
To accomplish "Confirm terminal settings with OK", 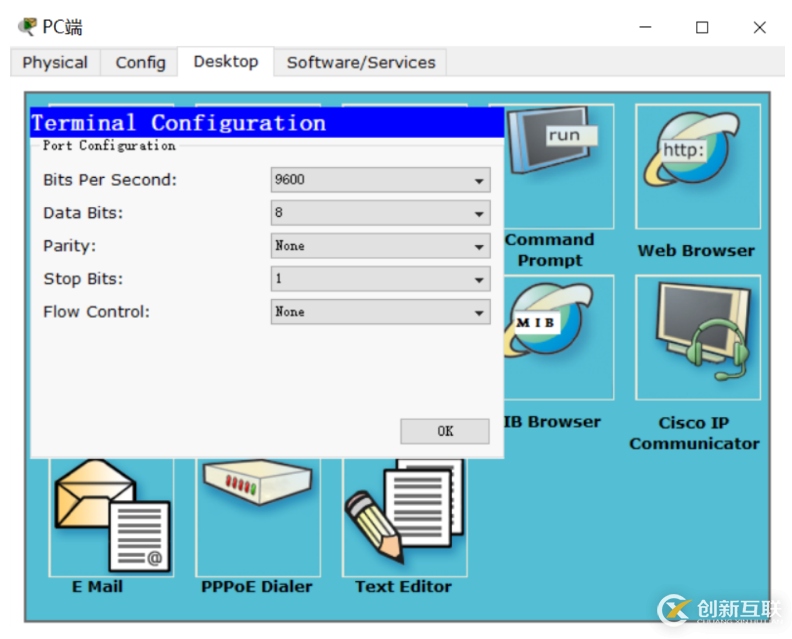I will [445, 431].
